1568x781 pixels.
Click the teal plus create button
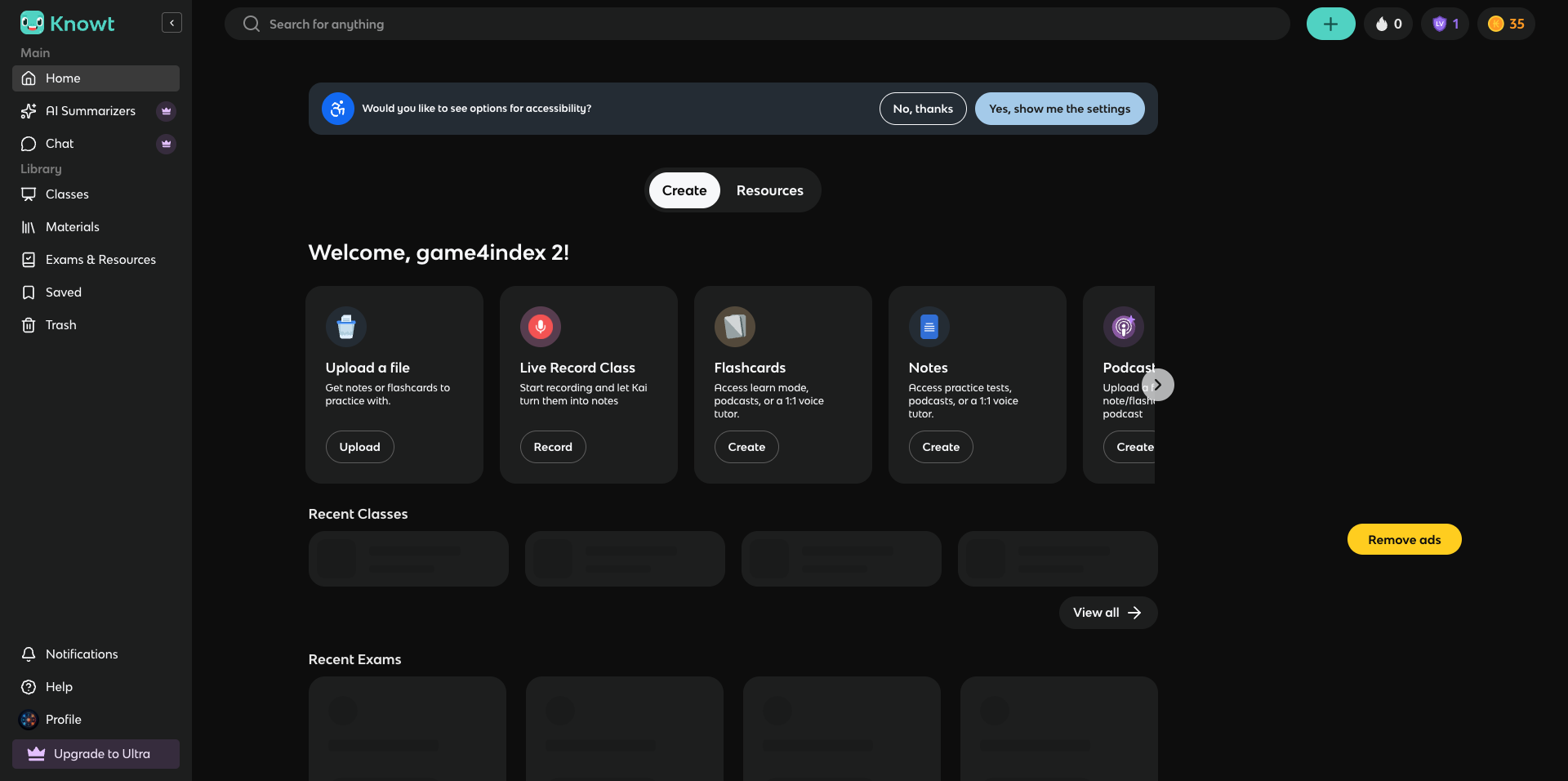tap(1330, 24)
